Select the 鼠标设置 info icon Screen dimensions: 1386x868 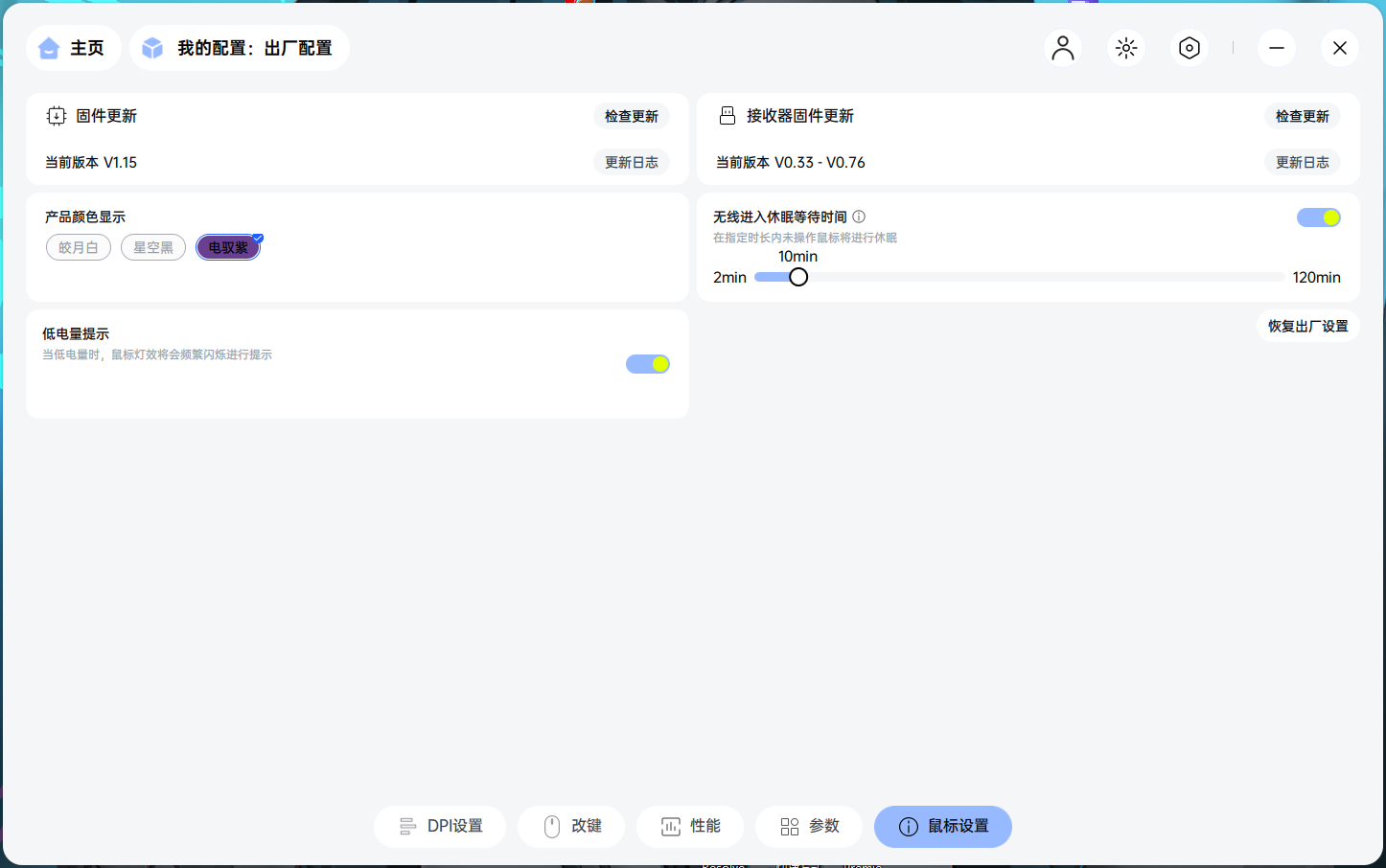[x=909, y=827]
